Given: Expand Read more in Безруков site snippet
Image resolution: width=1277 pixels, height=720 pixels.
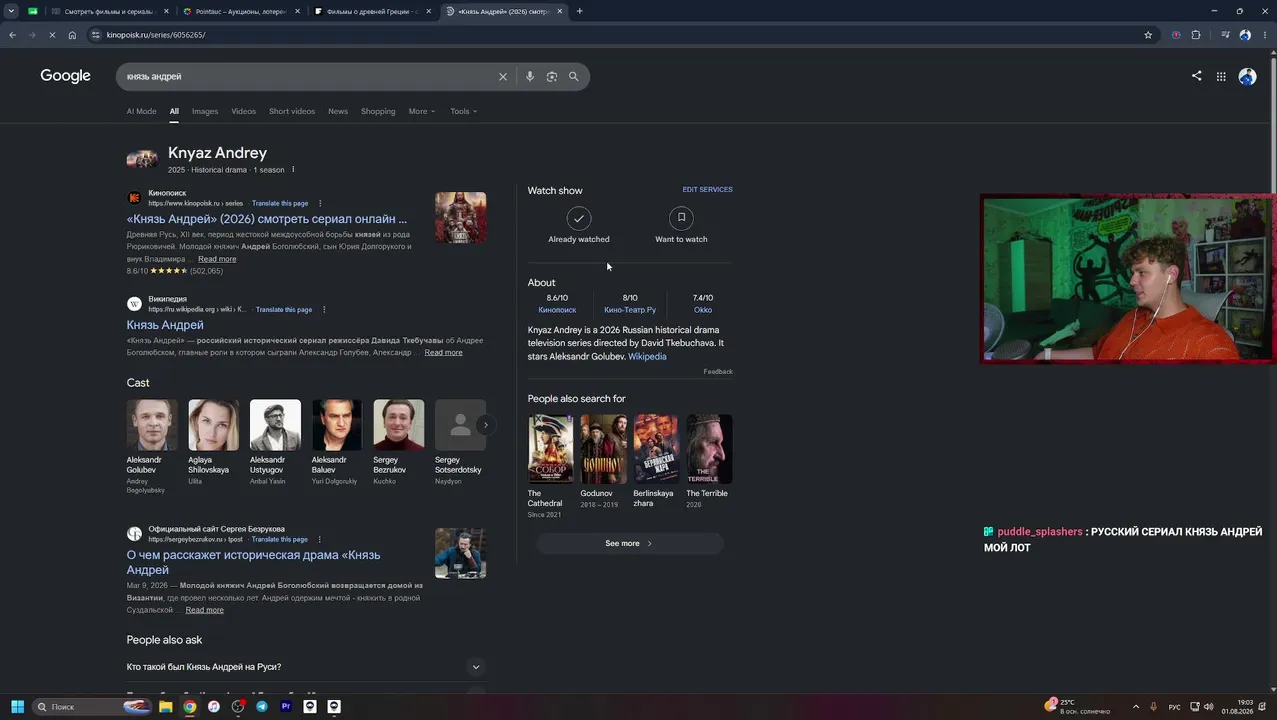Looking at the screenshot, I should click(x=204, y=610).
